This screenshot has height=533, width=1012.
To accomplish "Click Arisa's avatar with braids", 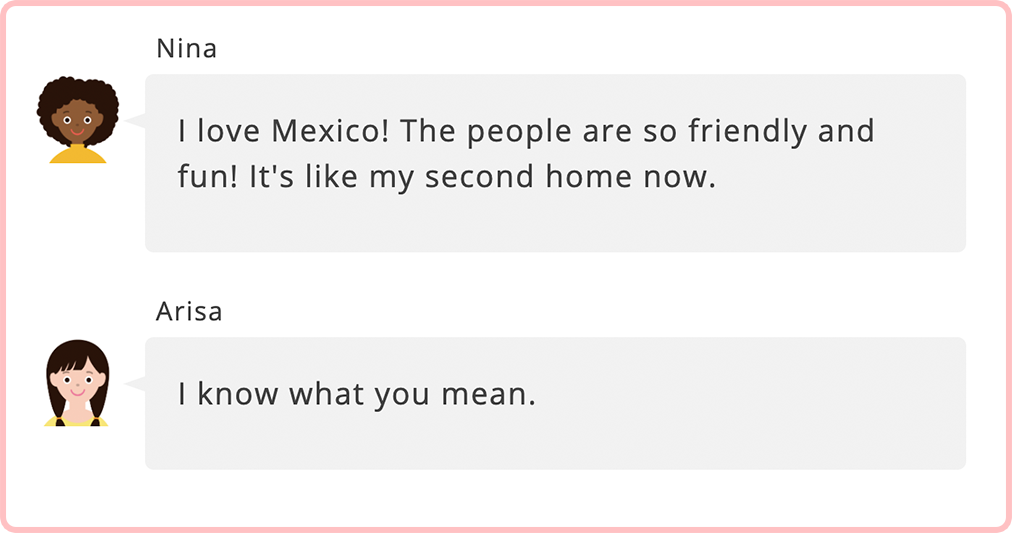I will [x=77, y=383].
